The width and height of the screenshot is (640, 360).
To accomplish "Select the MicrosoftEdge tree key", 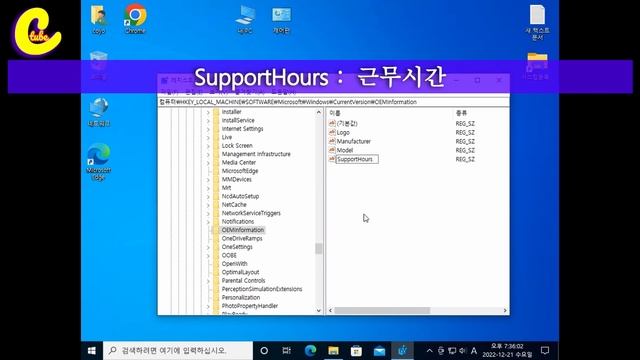I will click(240, 171).
